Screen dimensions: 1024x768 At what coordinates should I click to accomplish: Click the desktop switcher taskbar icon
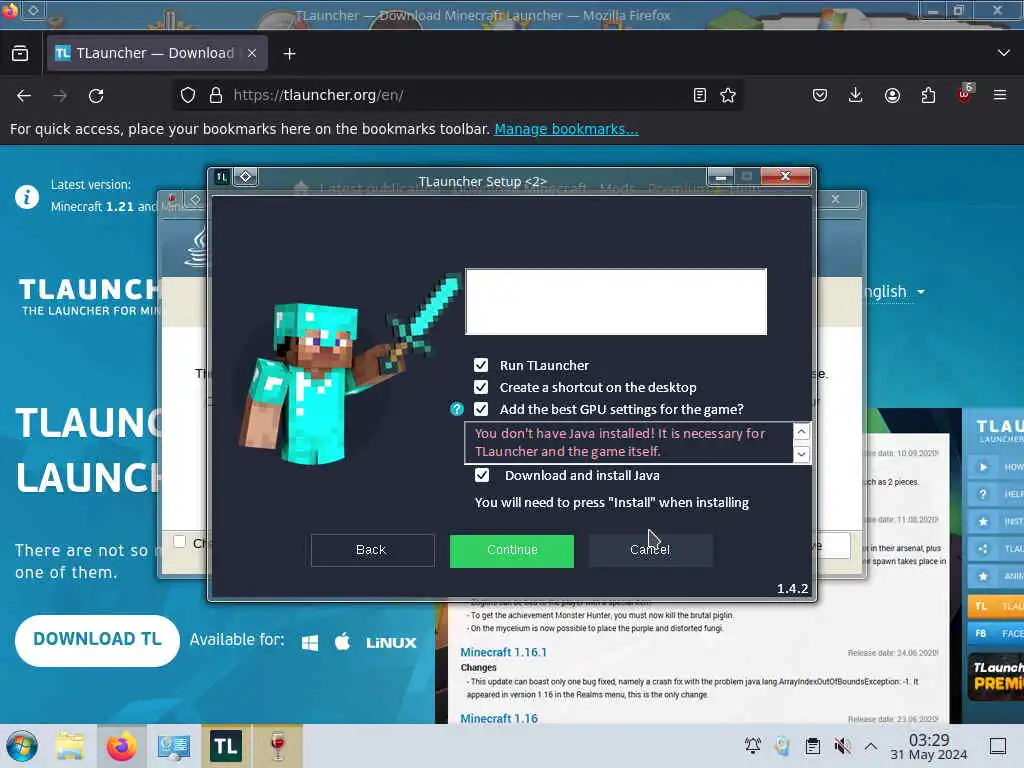(174, 746)
